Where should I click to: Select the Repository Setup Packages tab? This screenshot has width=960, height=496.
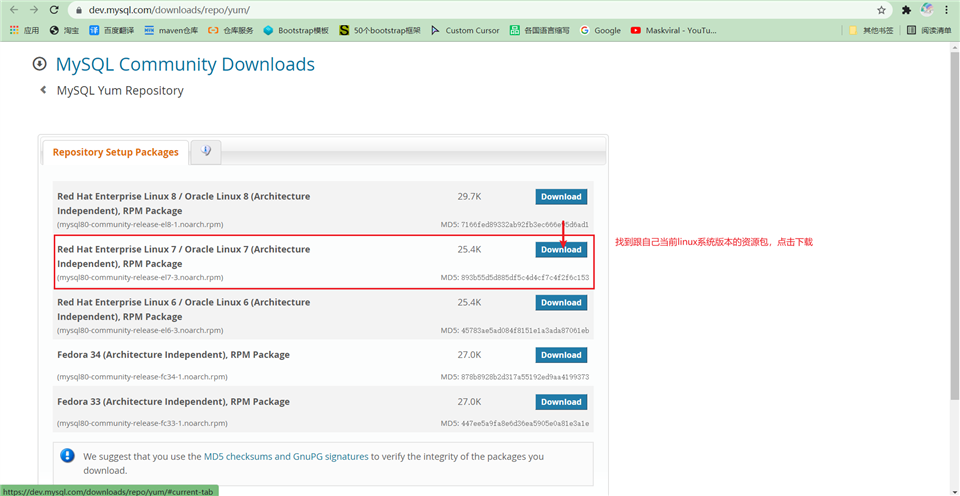(116, 152)
